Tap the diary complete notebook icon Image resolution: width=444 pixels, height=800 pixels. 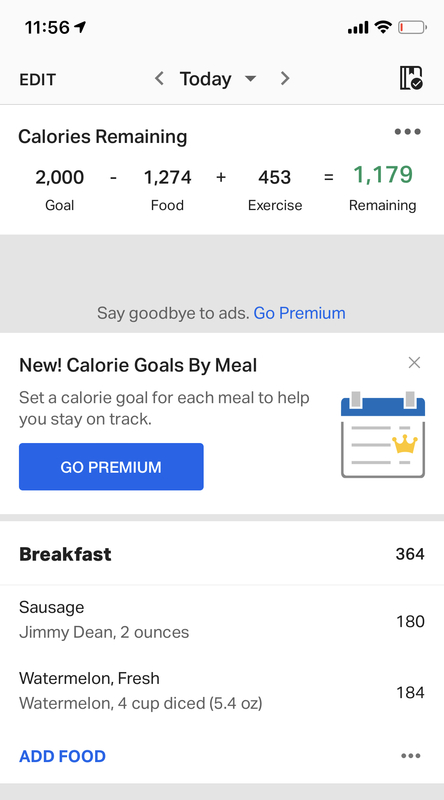point(411,78)
